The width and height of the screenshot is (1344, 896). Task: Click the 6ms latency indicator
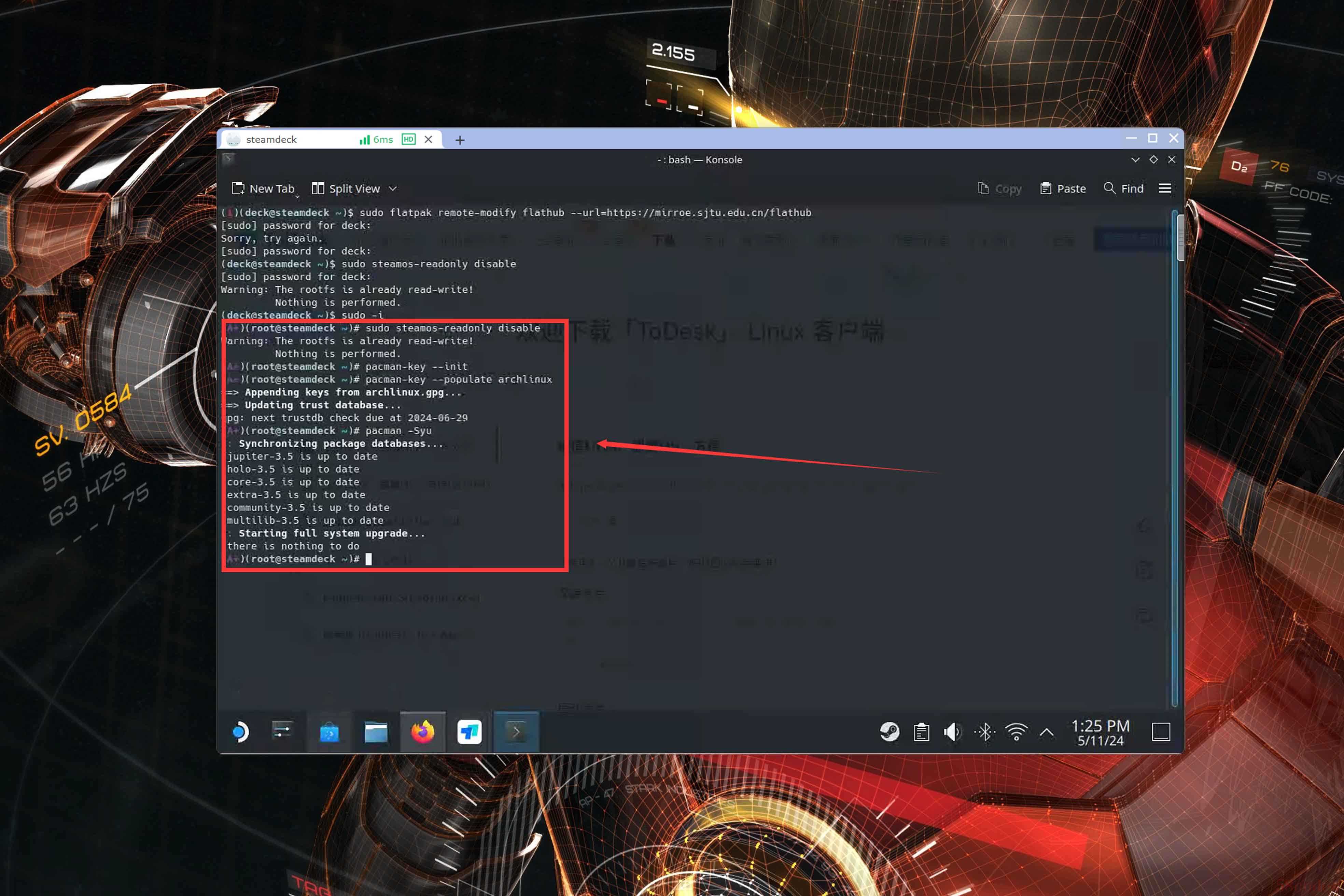(x=376, y=139)
